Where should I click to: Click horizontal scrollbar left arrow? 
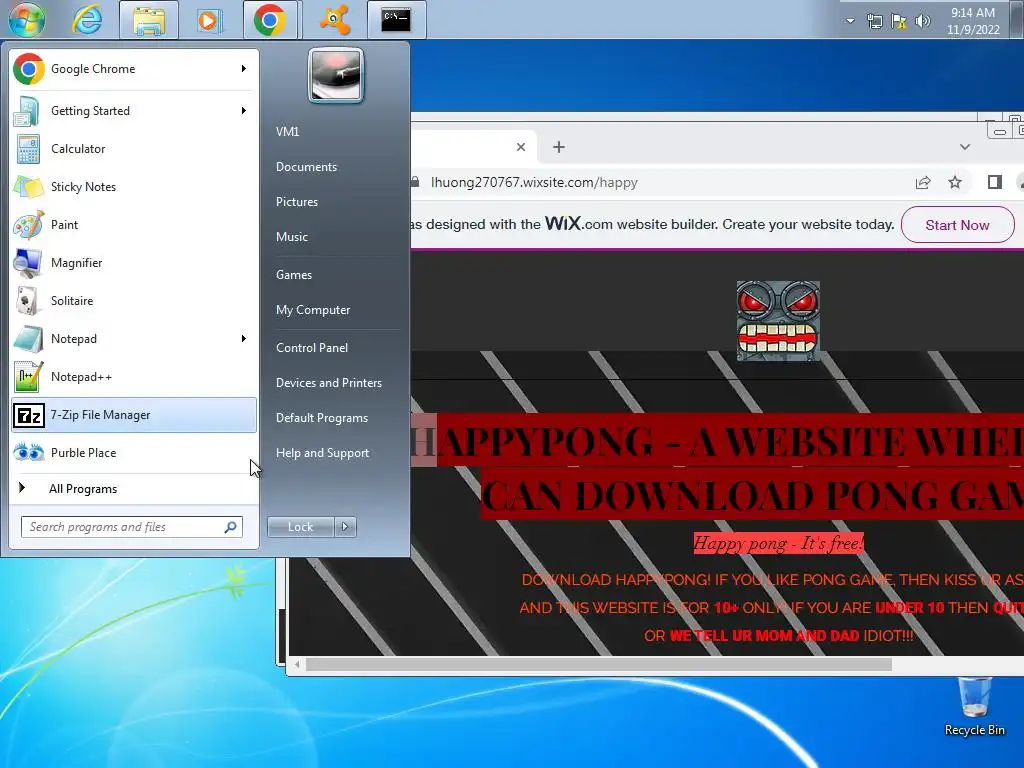pyautogui.click(x=297, y=665)
